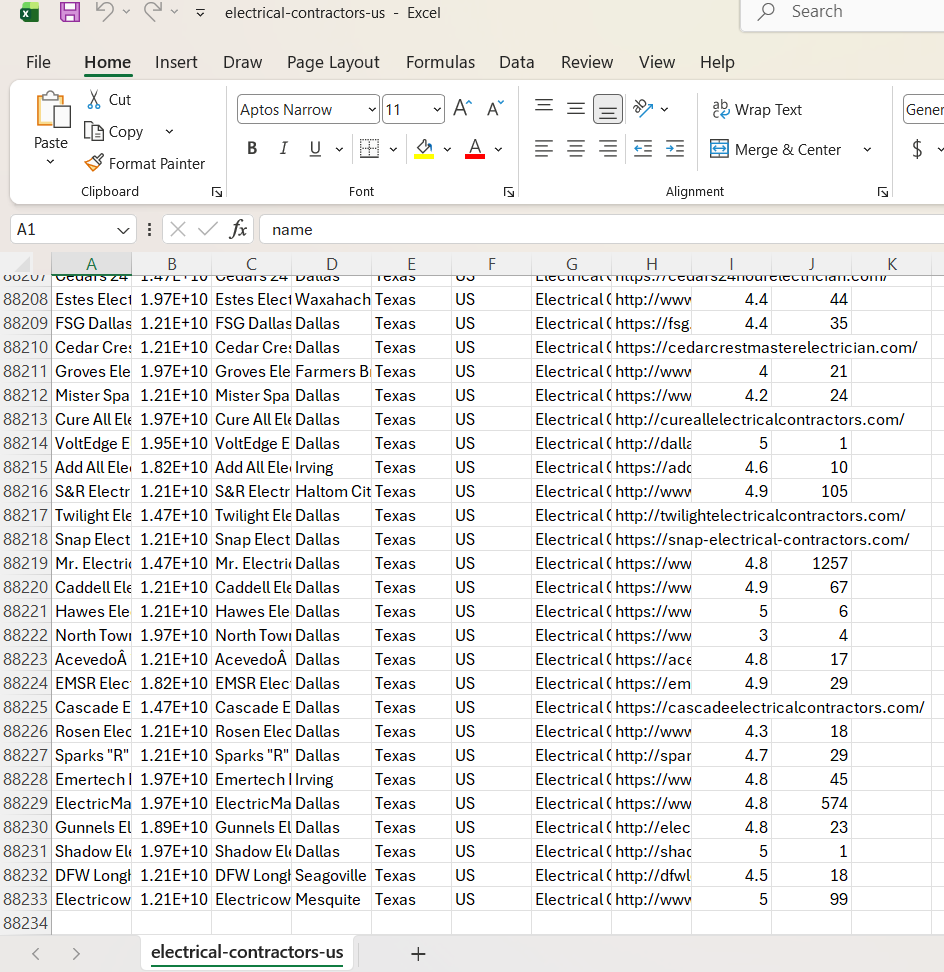Open the Copy dropdown arrow
The height and width of the screenshot is (972, 944).
169,131
